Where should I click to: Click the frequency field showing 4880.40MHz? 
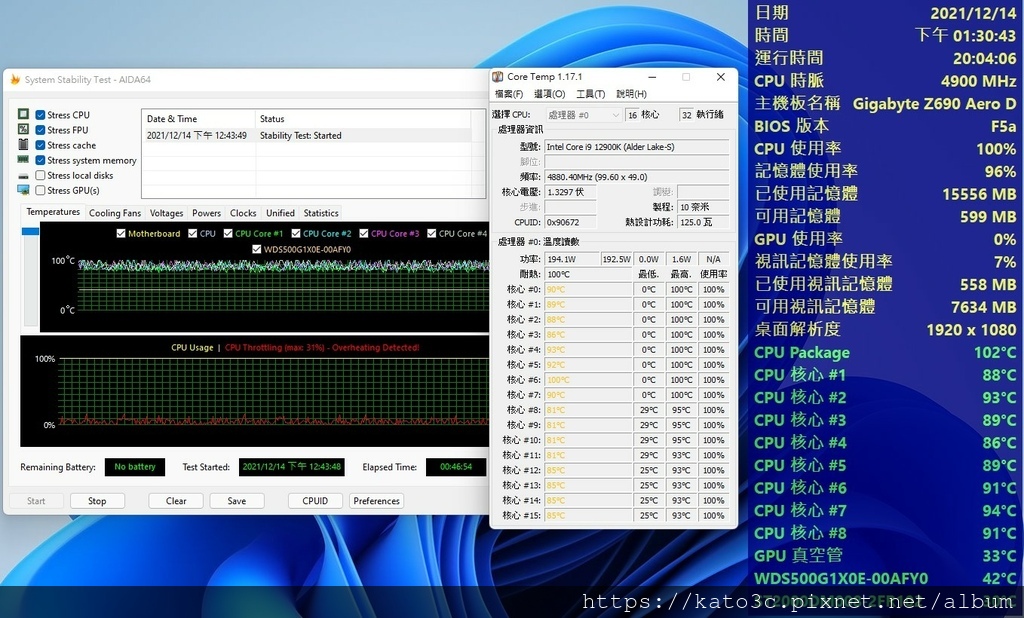pyautogui.click(x=637, y=177)
